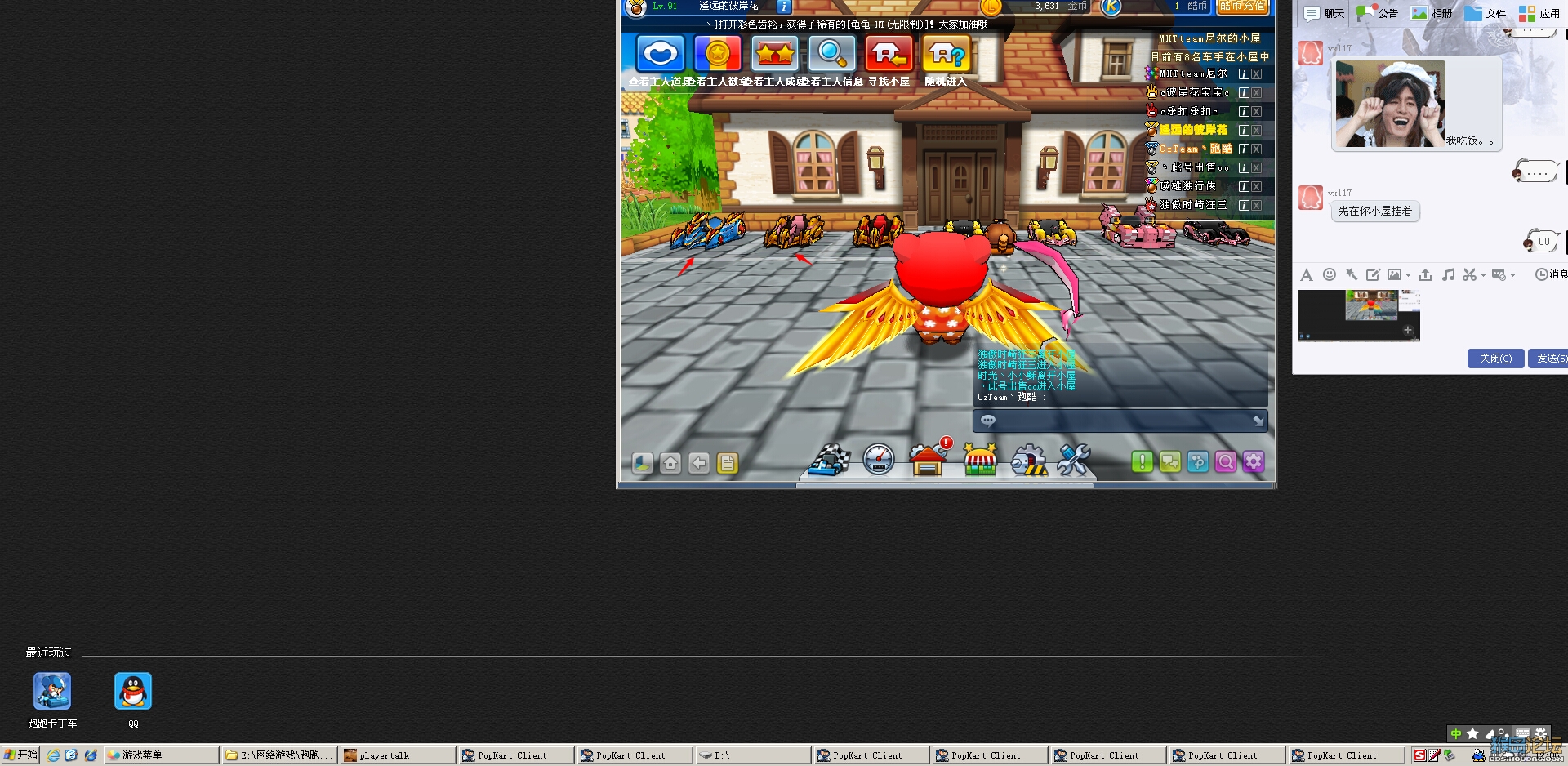Open the laughing photo in QQ chat
Image resolution: width=1568 pixels, height=766 pixels.
1390,104
